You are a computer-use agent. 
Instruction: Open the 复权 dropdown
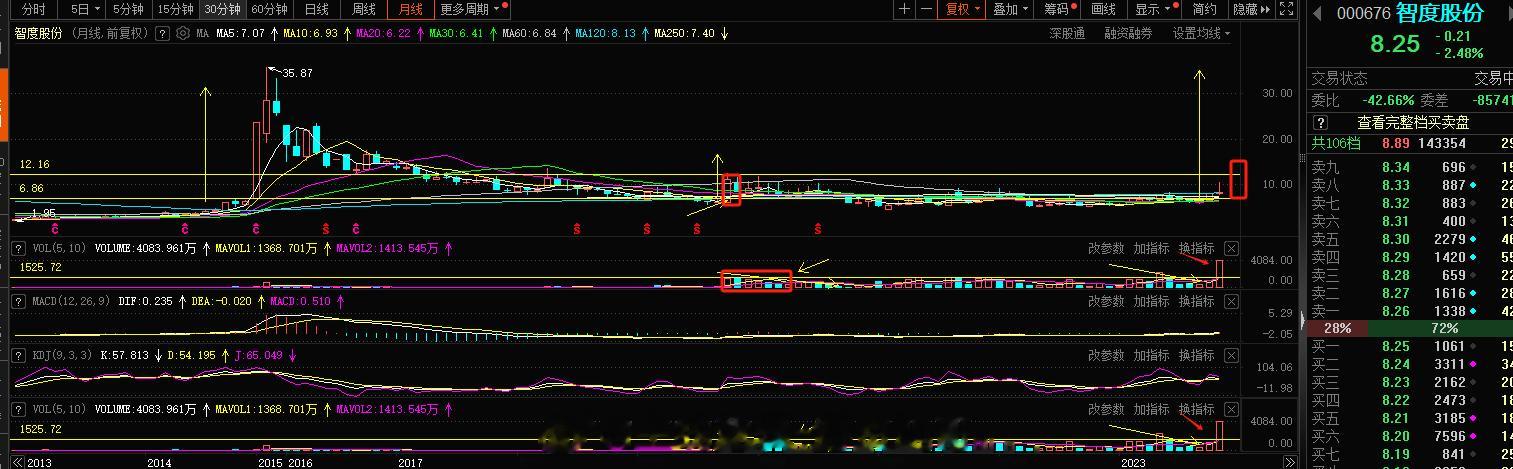coord(963,9)
